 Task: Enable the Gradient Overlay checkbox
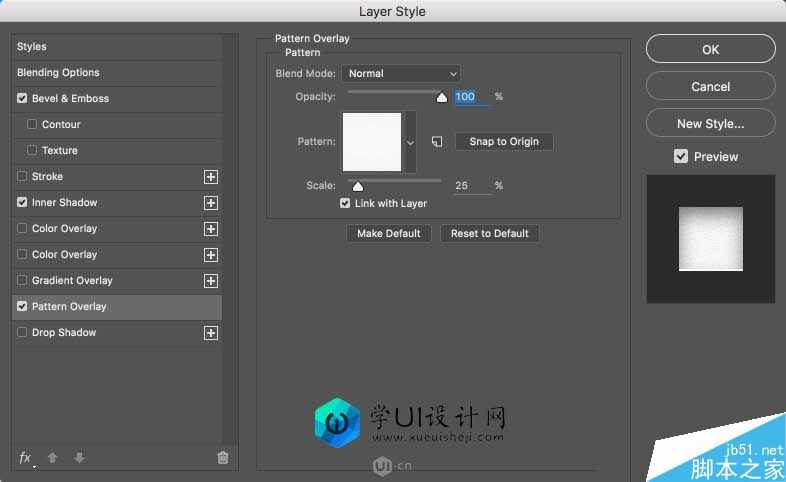pyautogui.click(x=22, y=281)
